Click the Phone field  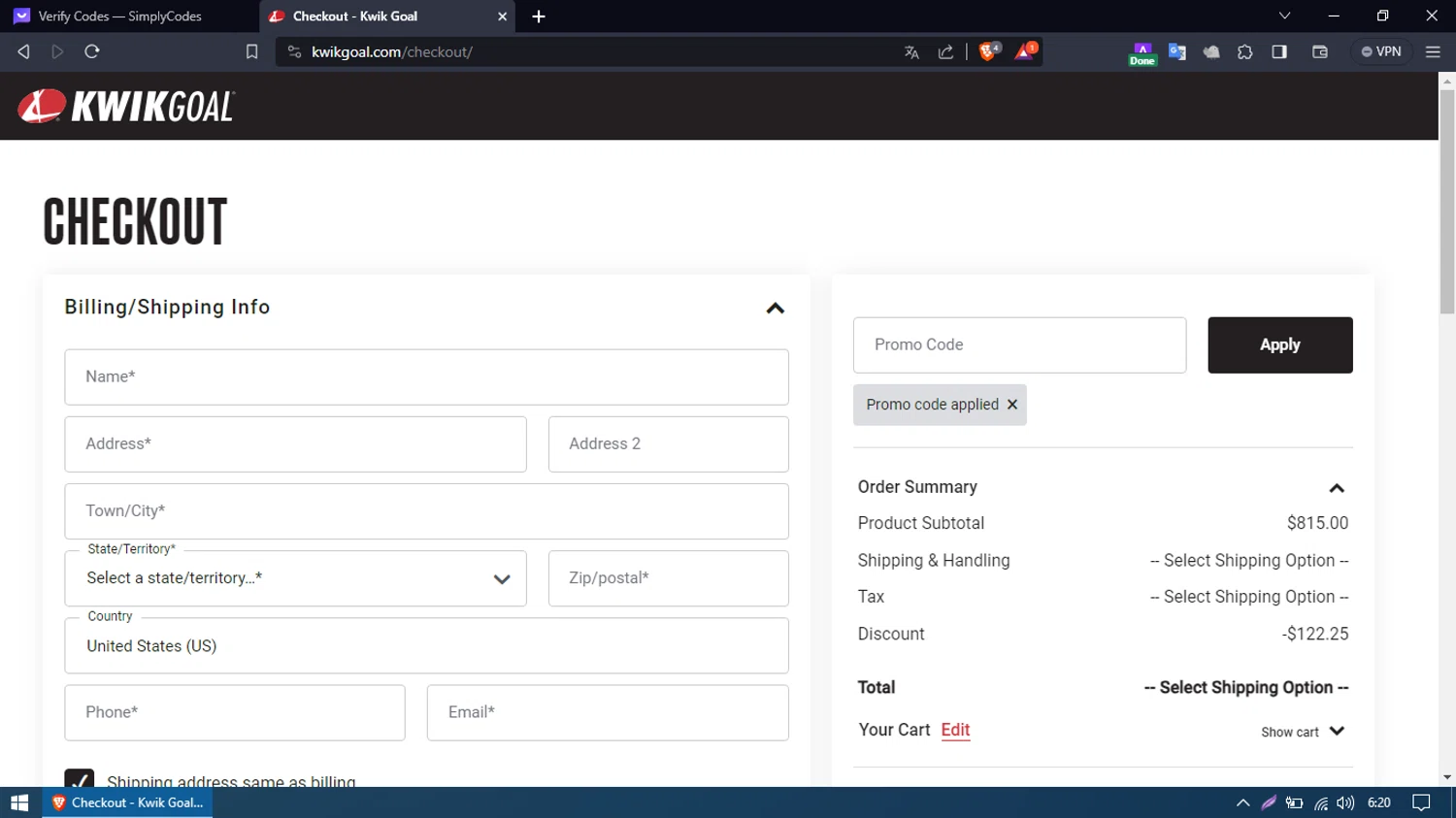pyautogui.click(x=234, y=712)
